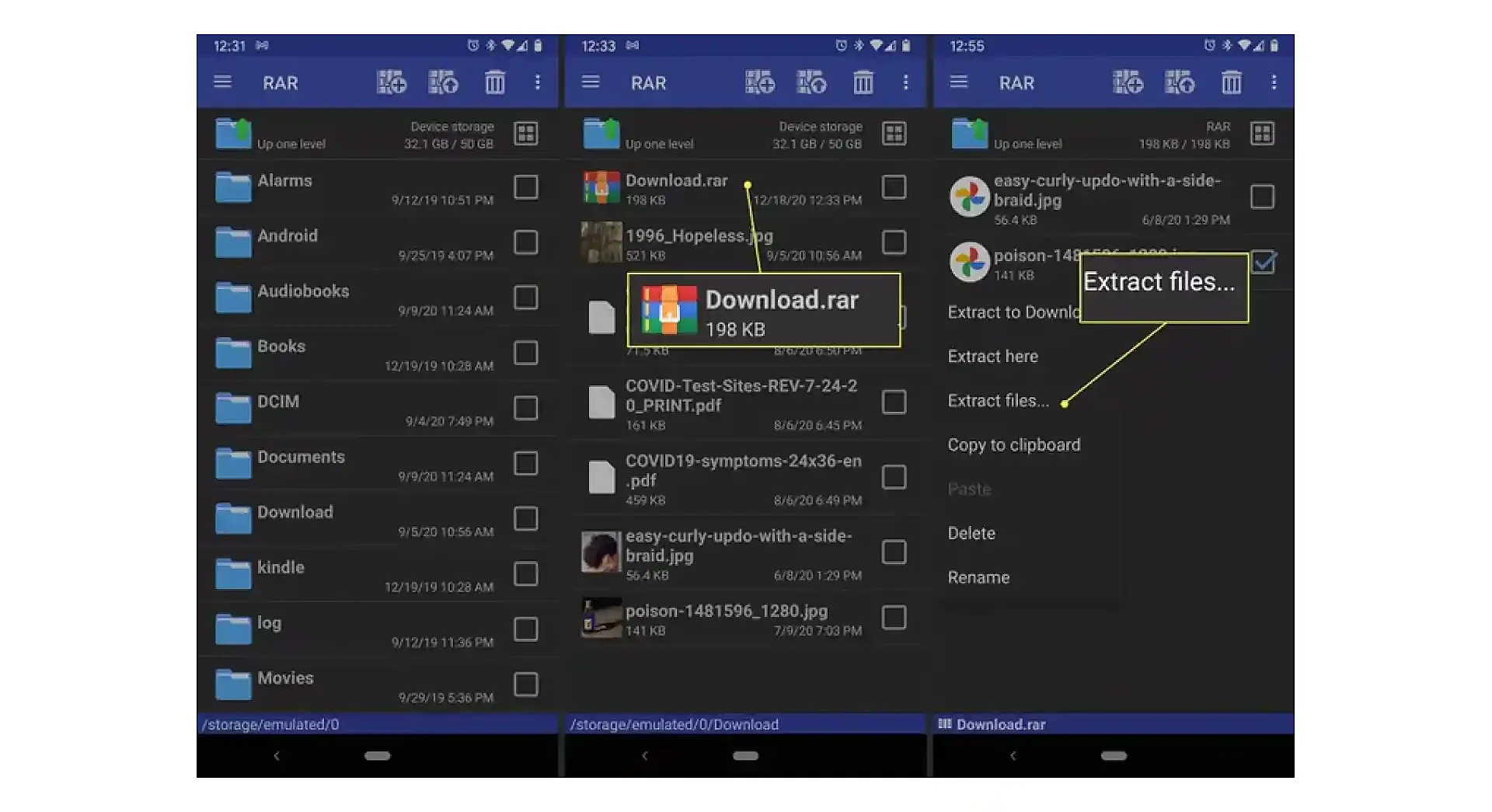Tap extract-archive icon in third screen toolbar
The image size is (1492, 812).
[1180, 82]
